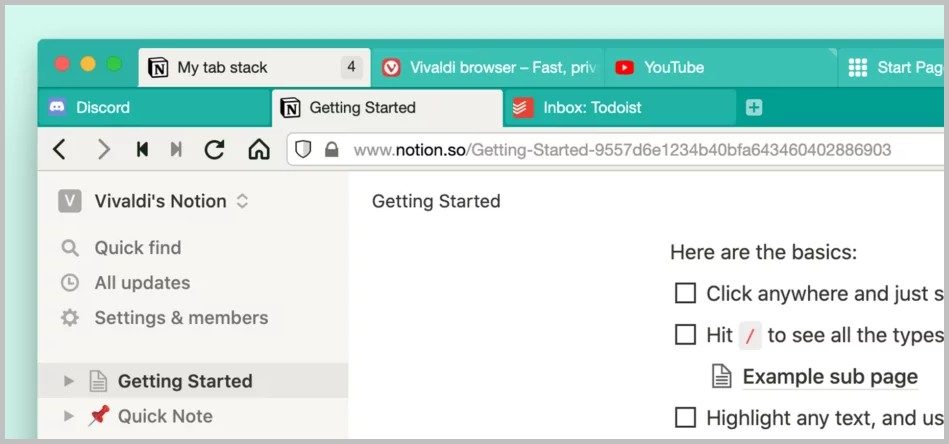Expand the Quick Note page tree
949x444 pixels.
tap(69, 416)
